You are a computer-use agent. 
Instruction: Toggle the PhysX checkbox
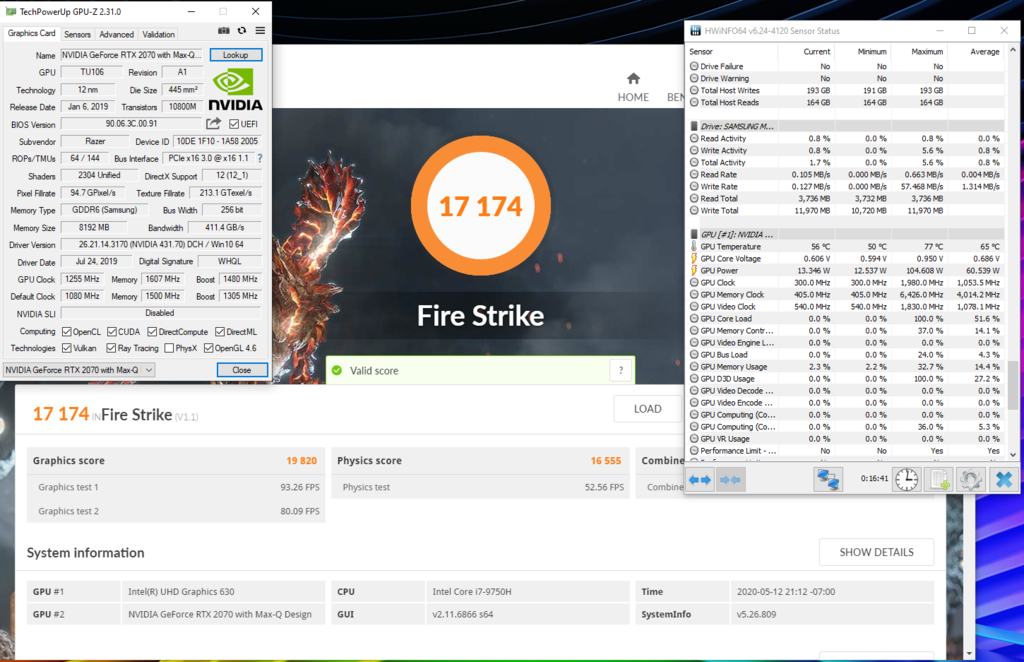point(169,348)
